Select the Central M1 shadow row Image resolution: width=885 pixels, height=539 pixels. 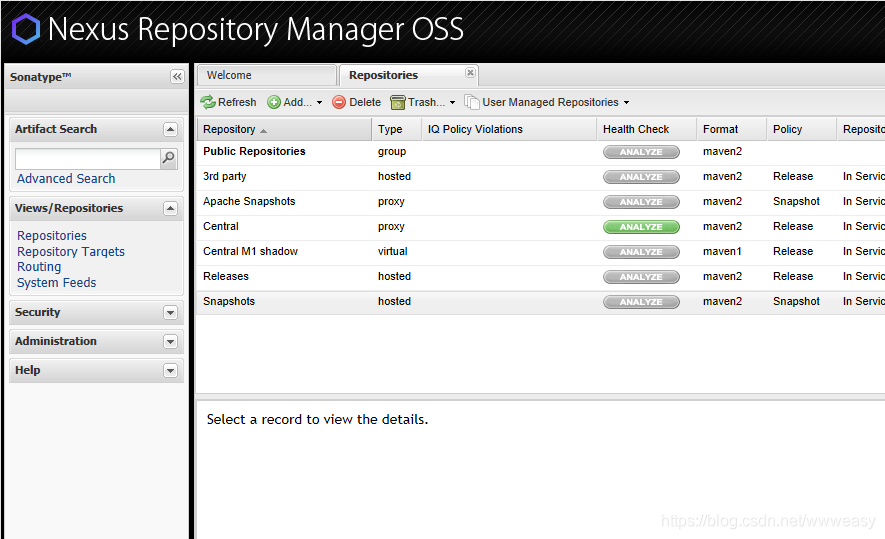coord(541,251)
